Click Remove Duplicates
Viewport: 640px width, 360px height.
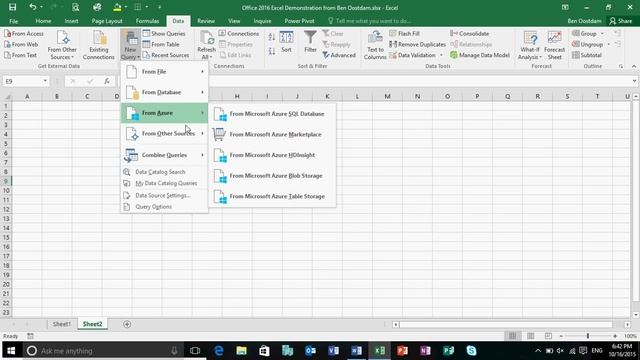pyautogui.click(x=418, y=44)
